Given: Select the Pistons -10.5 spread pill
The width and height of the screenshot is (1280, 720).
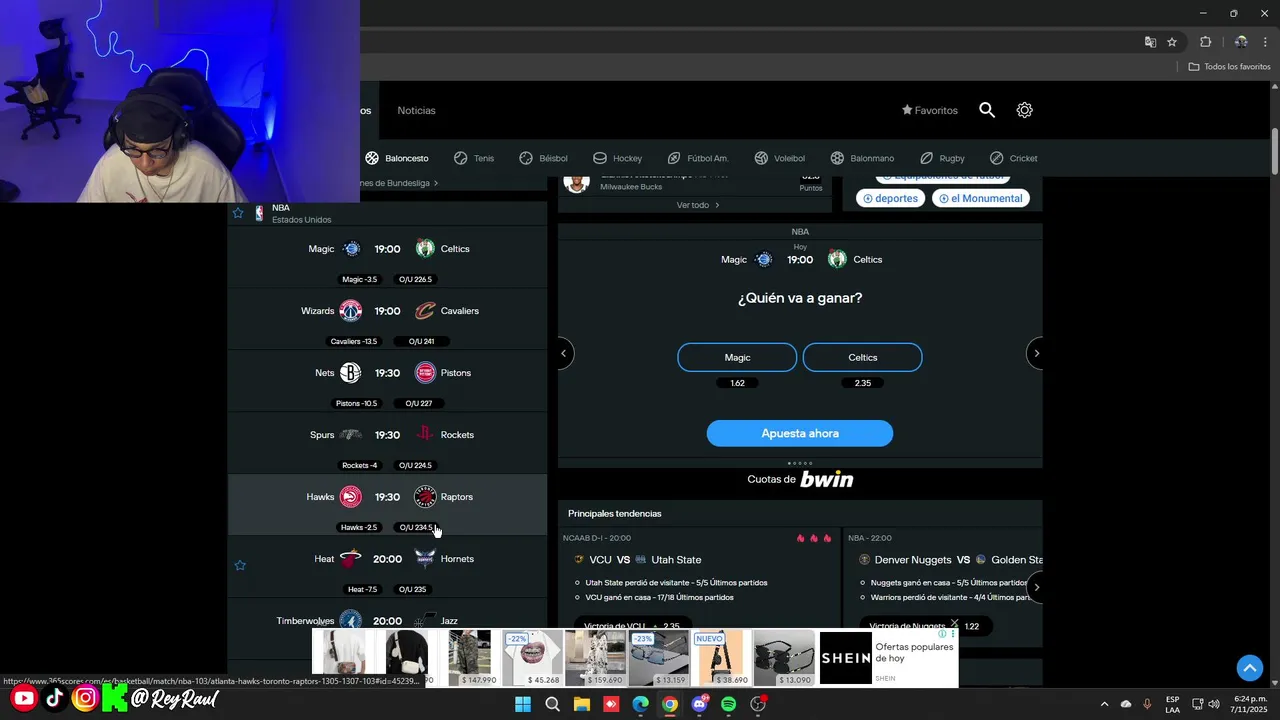Looking at the screenshot, I should tap(357, 403).
